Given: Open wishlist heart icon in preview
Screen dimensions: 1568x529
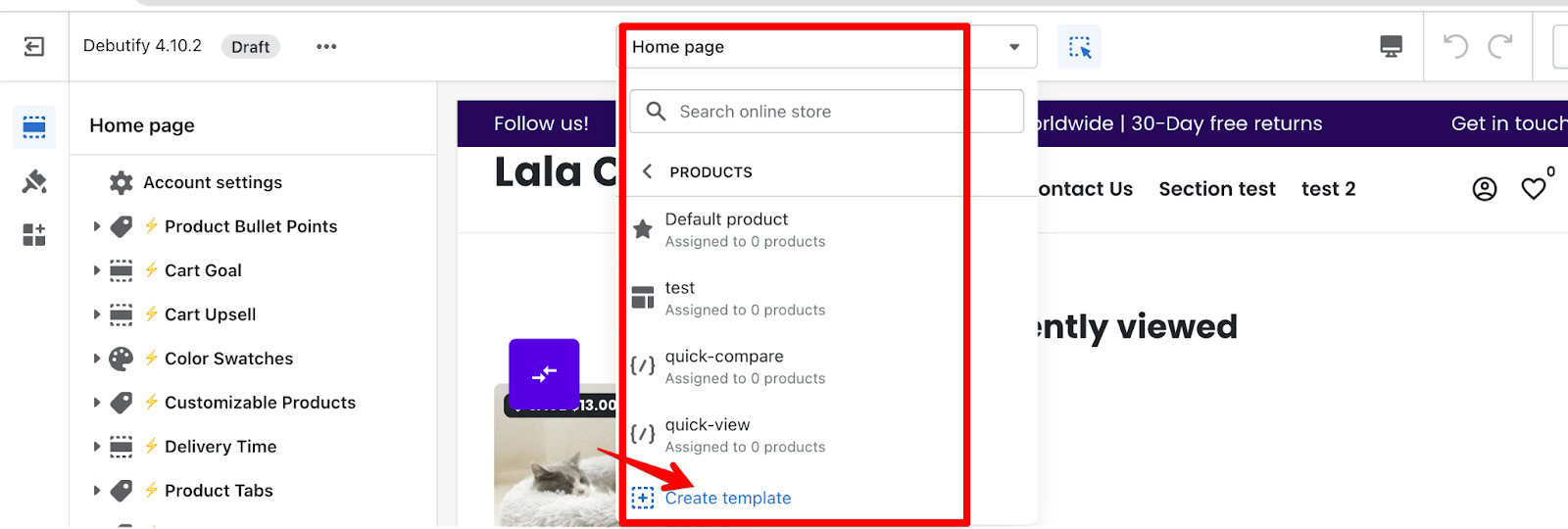Looking at the screenshot, I should click(x=1534, y=189).
